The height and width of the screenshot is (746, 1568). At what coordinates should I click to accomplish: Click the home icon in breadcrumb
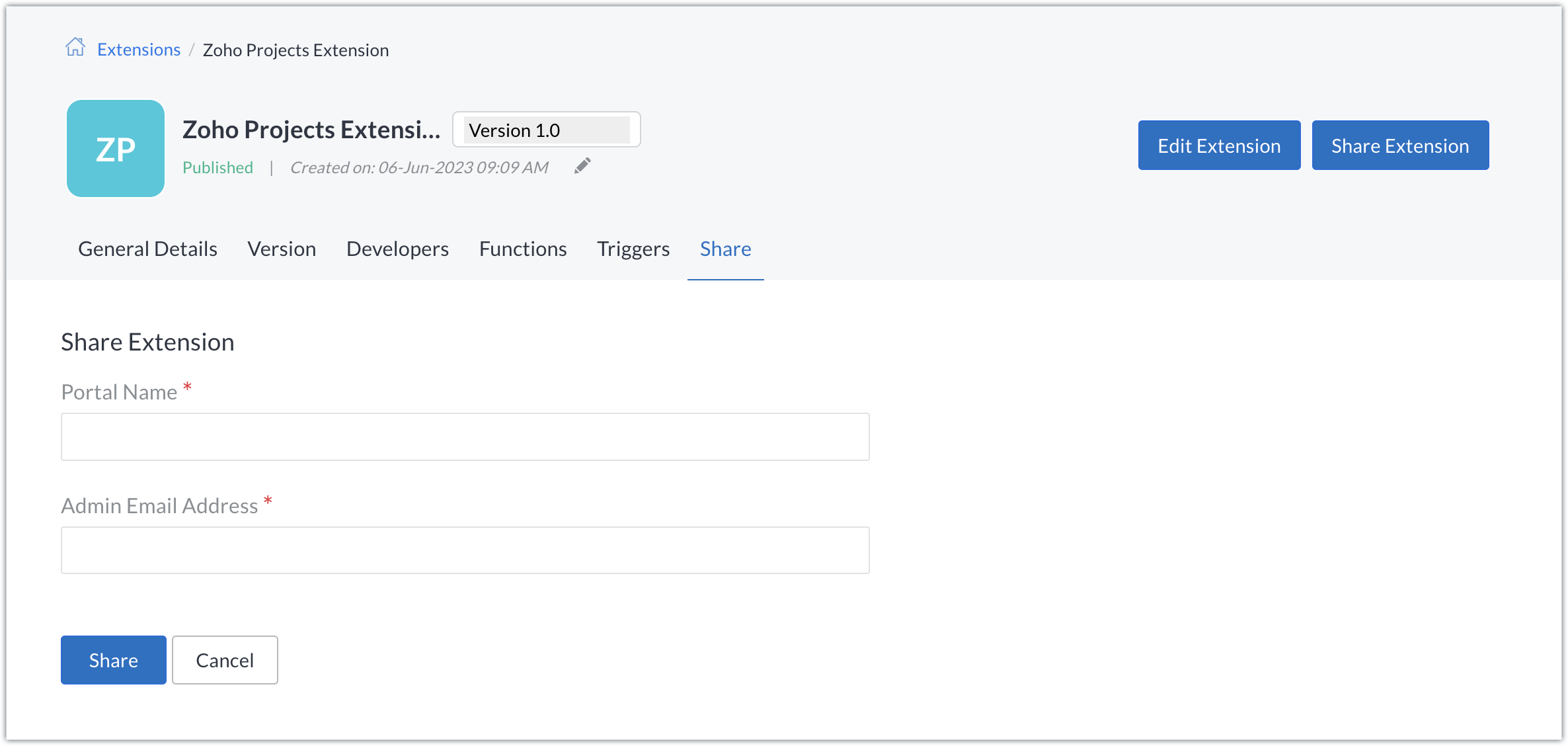[75, 48]
